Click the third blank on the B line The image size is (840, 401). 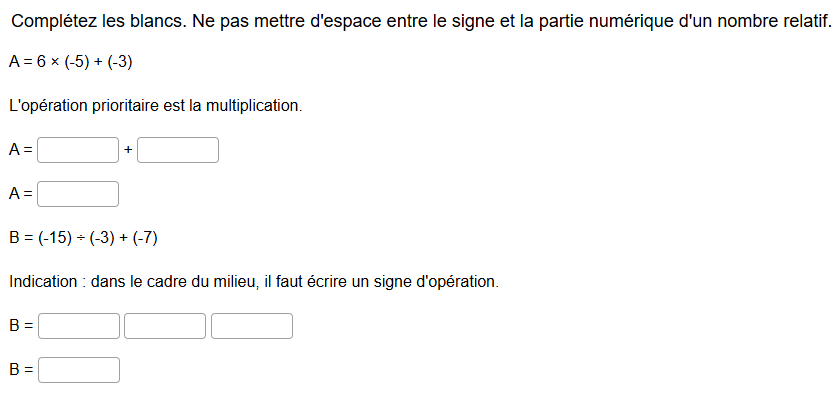click(252, 326)
